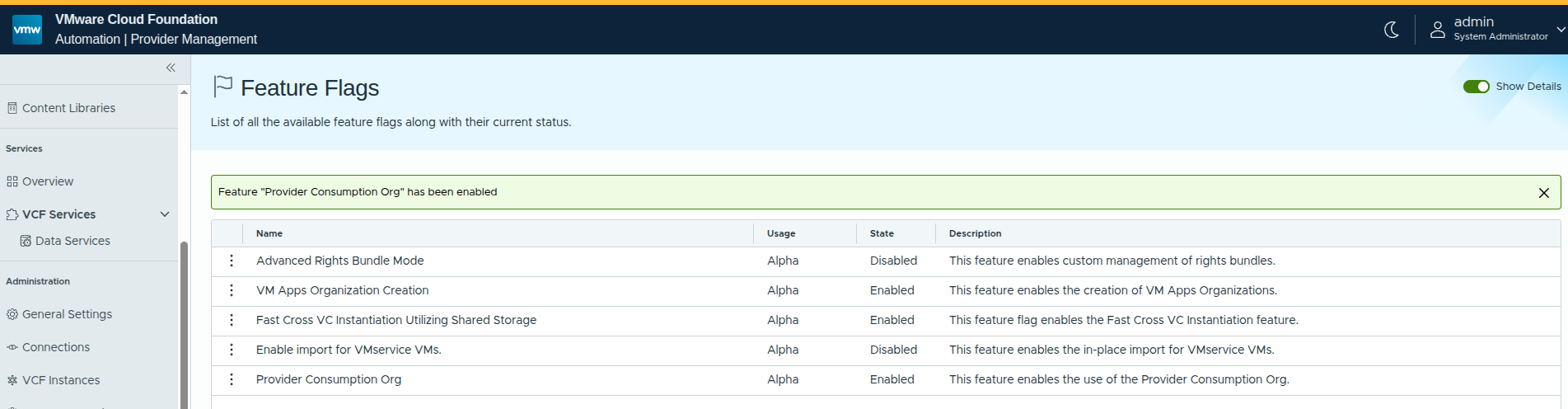Open Content Libraries in sidebar
Viewport: 1568px width, 409px height.
68,108
